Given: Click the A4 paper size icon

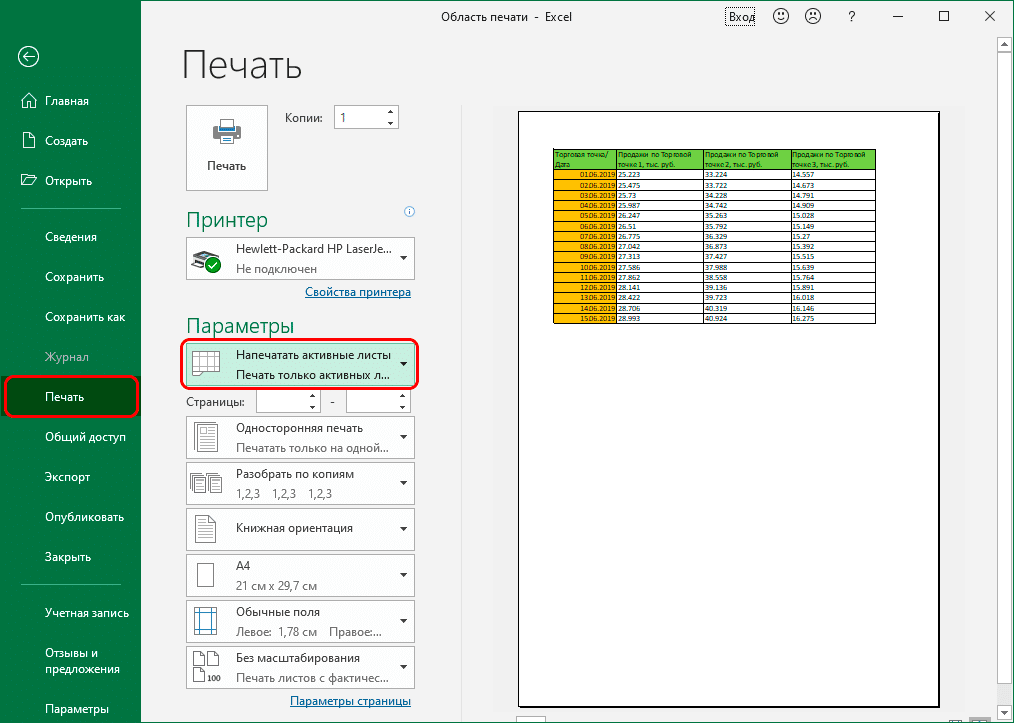Looking at the screenshot, I should coord(205,575).
